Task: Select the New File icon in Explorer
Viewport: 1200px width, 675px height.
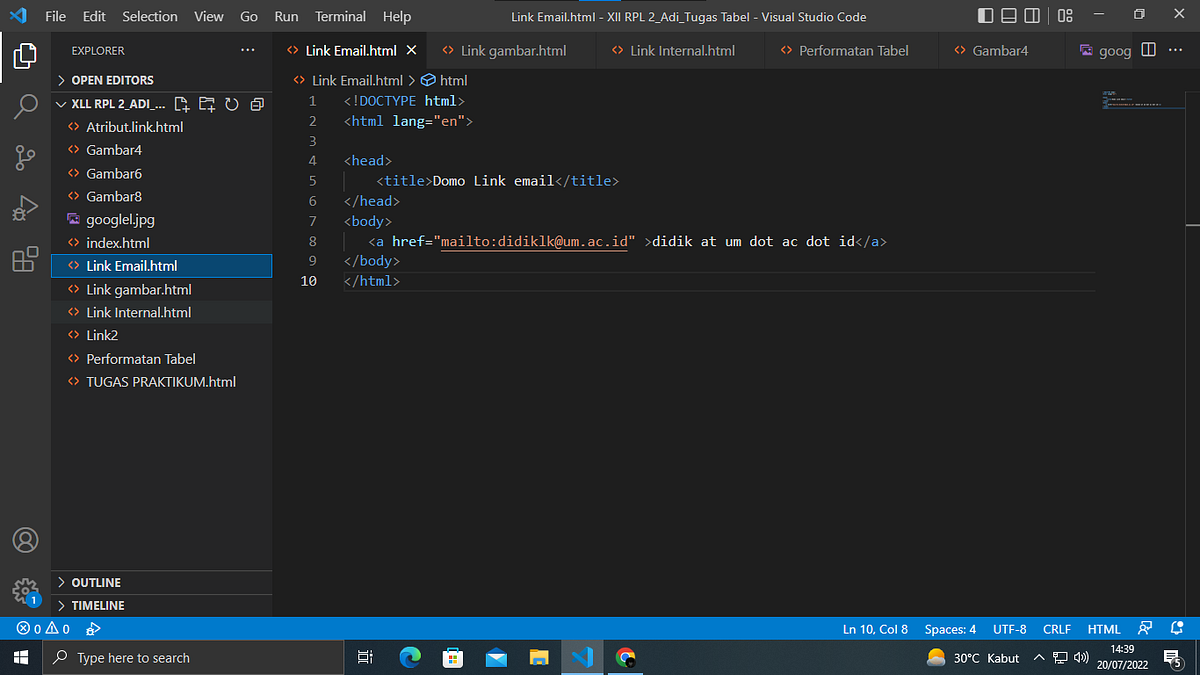Action: [182, 103]
